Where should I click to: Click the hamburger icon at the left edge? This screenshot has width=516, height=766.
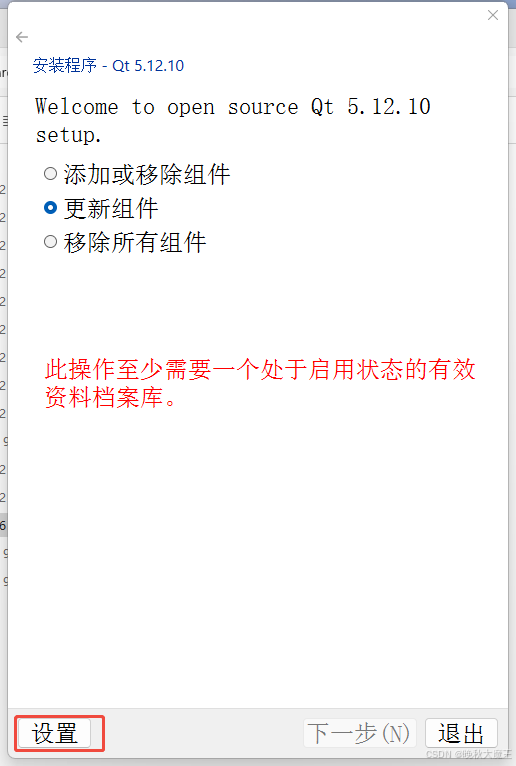pyautogui.click(x=5, y=121)
